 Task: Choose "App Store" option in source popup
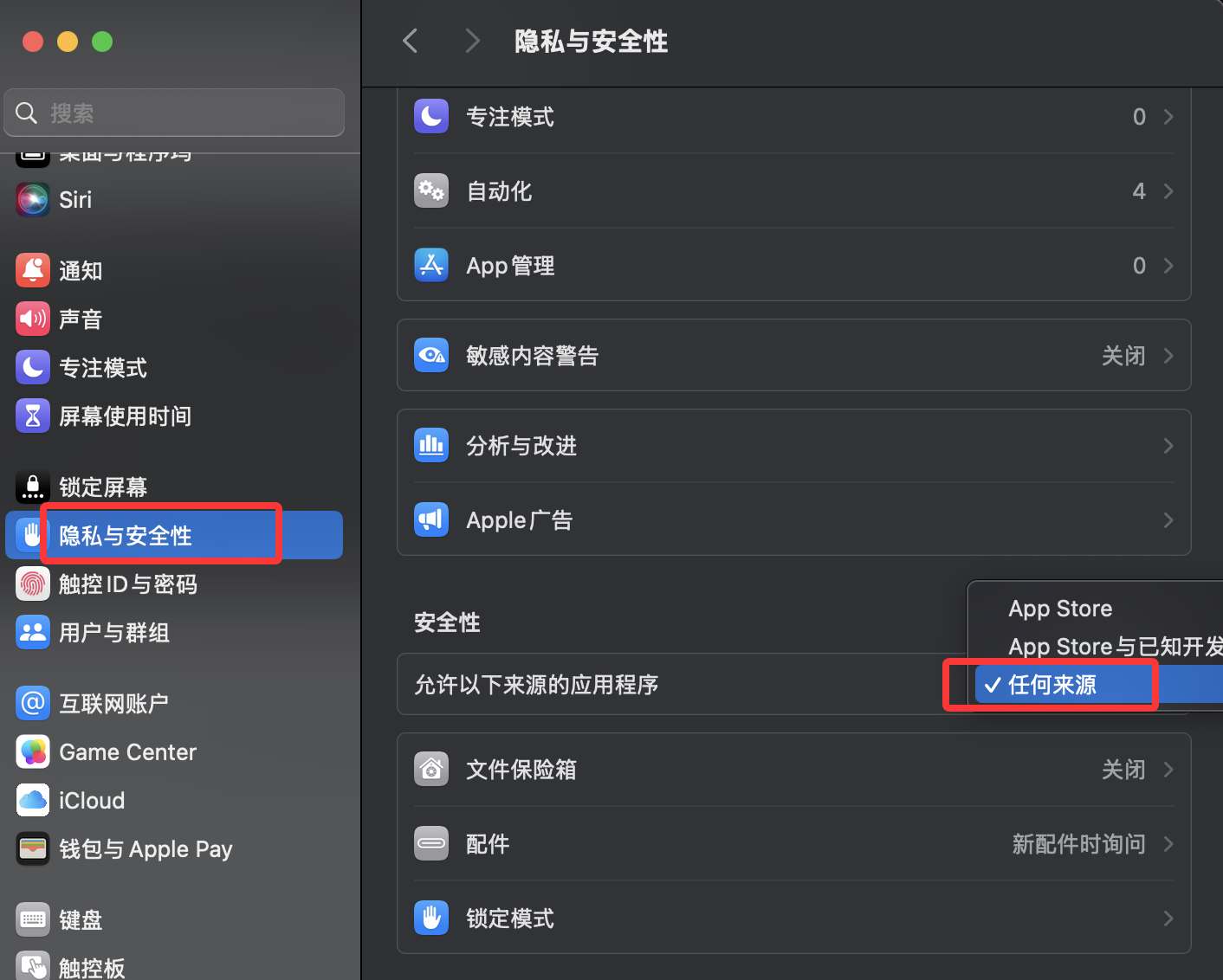click(1060, 609)
